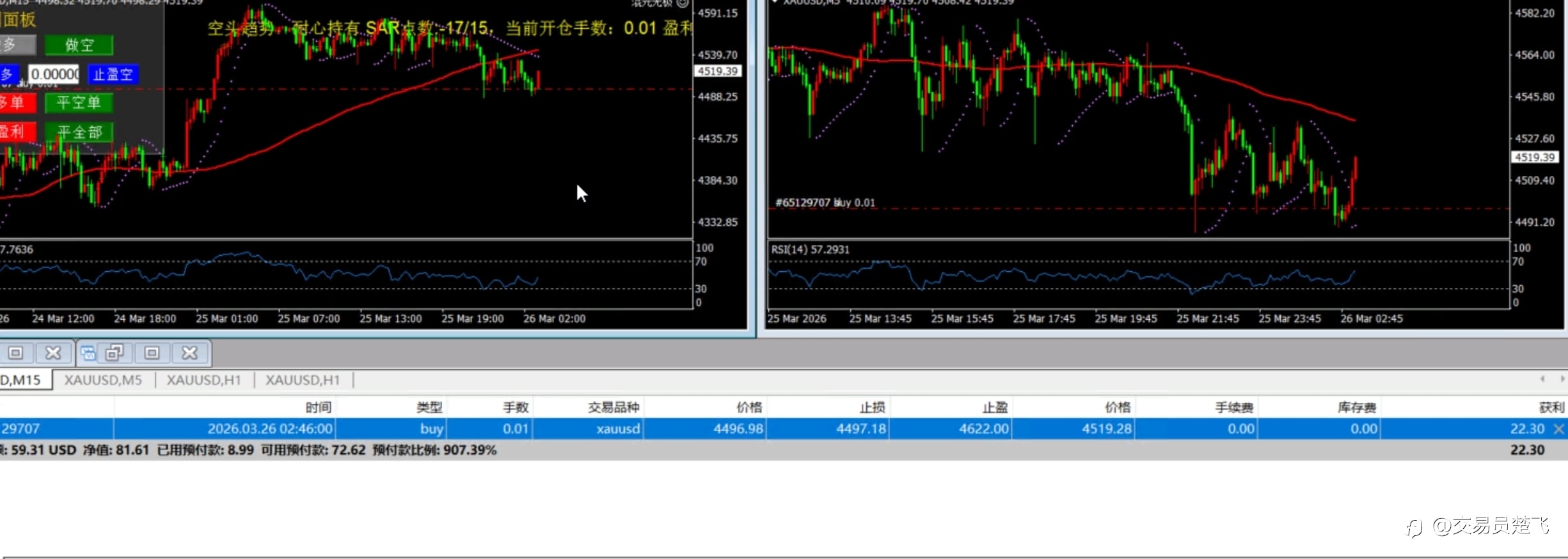Click the red 盈利 button

click(17, 132)
